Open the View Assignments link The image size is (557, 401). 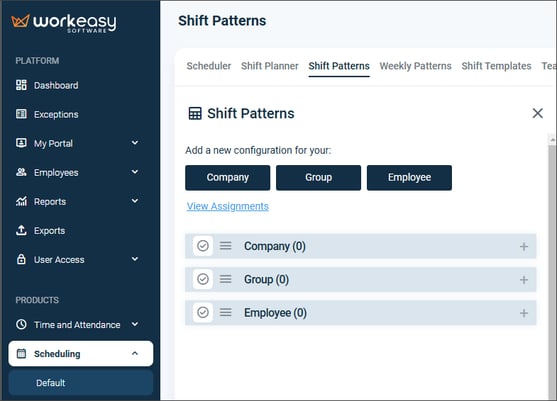pyautogui.click(x=228, y=206)
